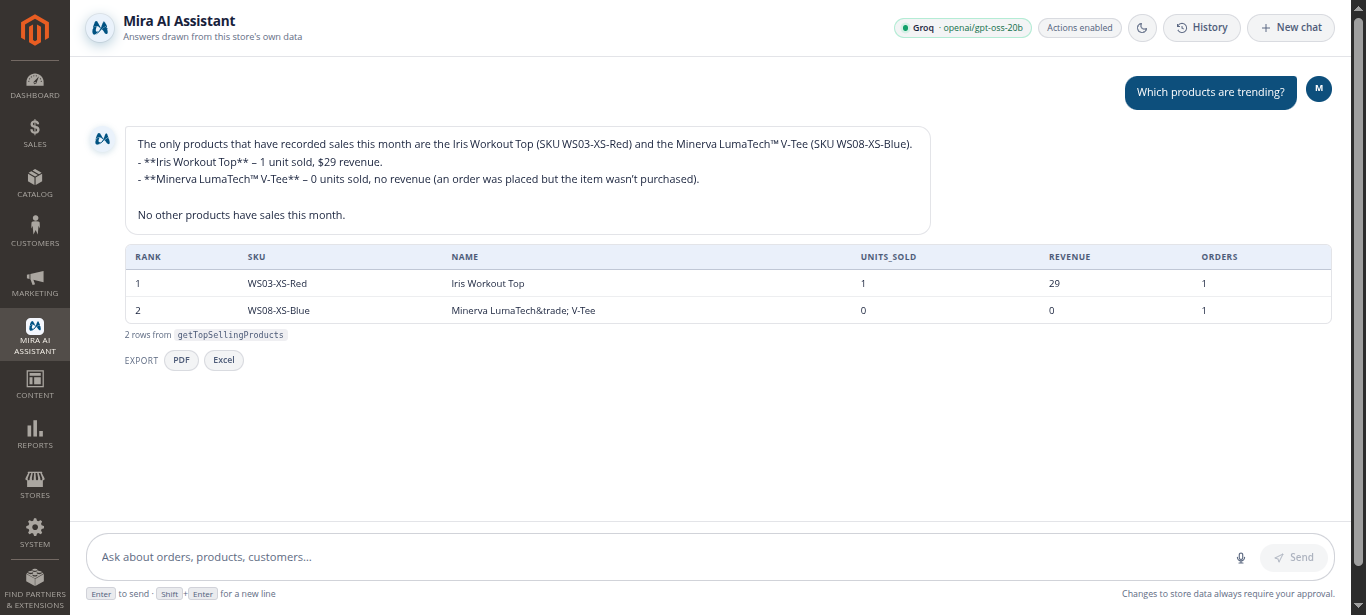Click the 'Changes to store data' approval notice
Viewport: 1366px width, 615px height.
(x=1228, y=594)
